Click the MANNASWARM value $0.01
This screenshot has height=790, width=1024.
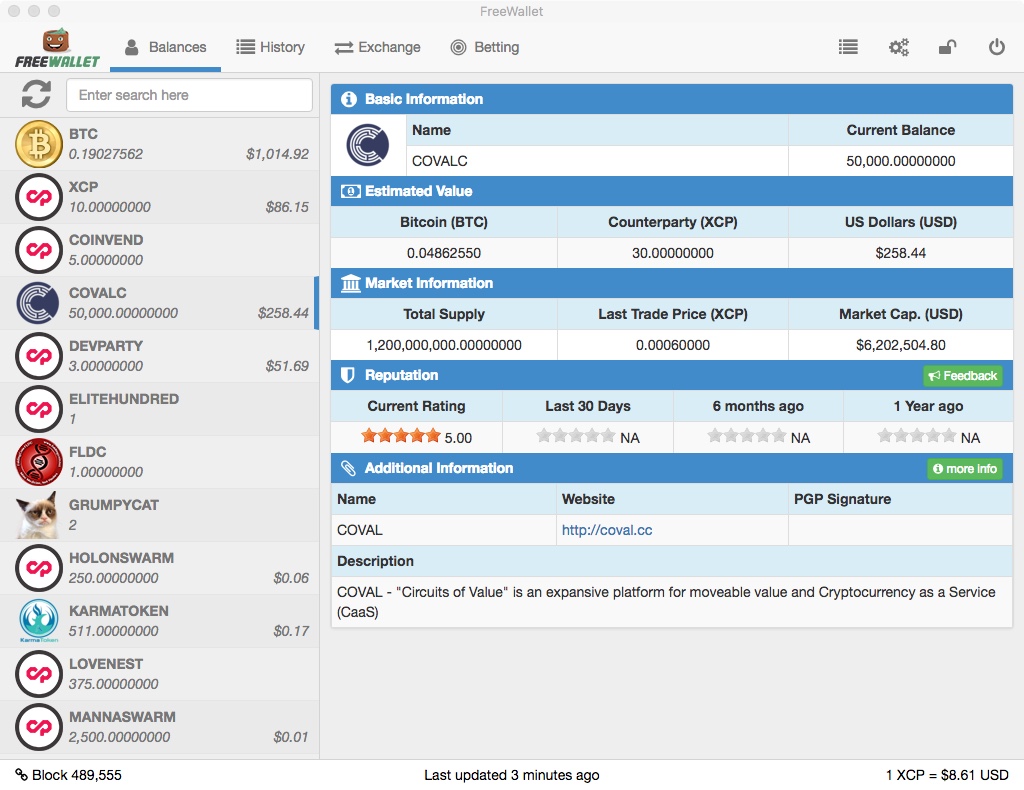[x=291, y=737]
